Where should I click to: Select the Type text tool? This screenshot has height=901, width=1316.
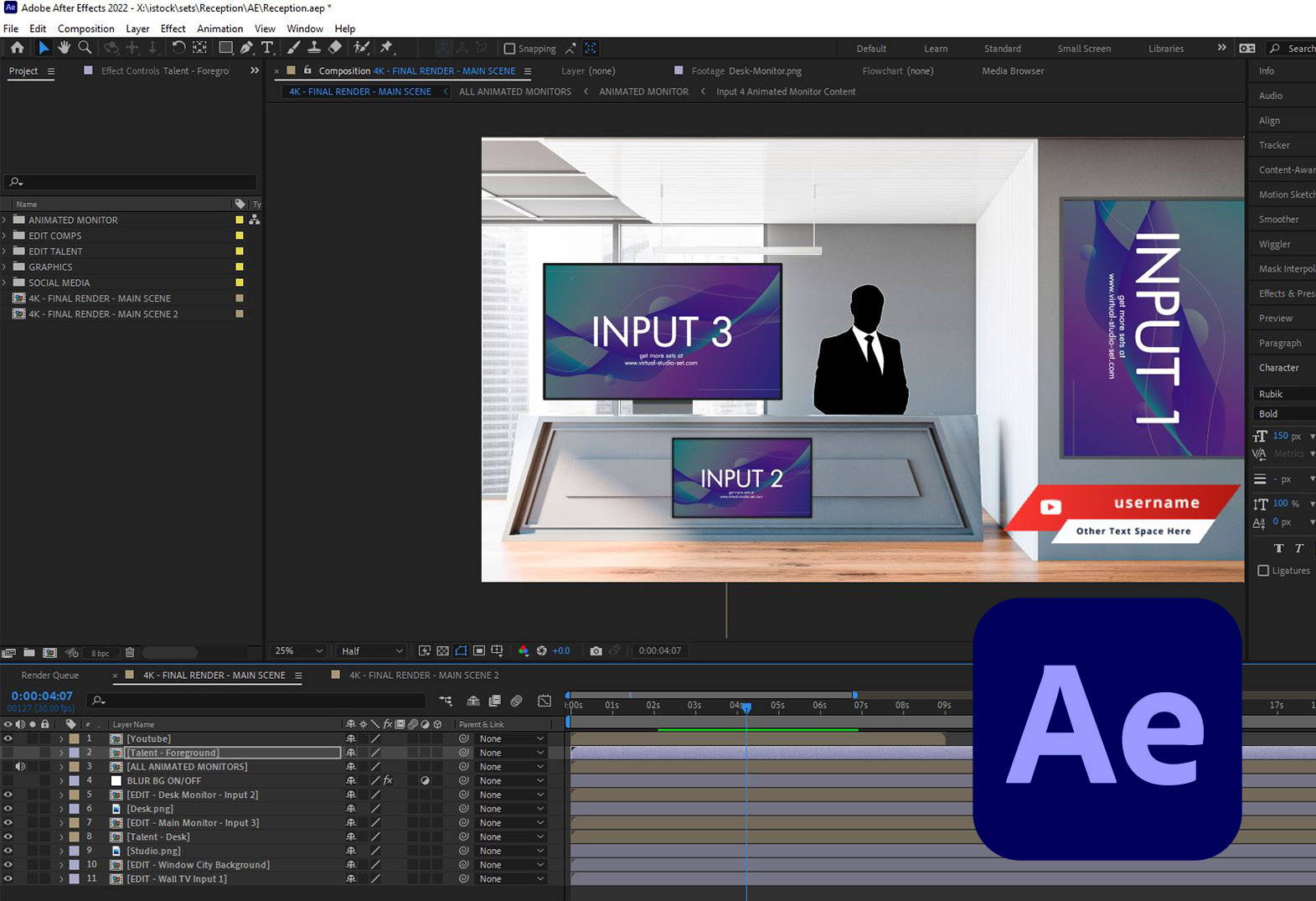click(x=267, y=48)
